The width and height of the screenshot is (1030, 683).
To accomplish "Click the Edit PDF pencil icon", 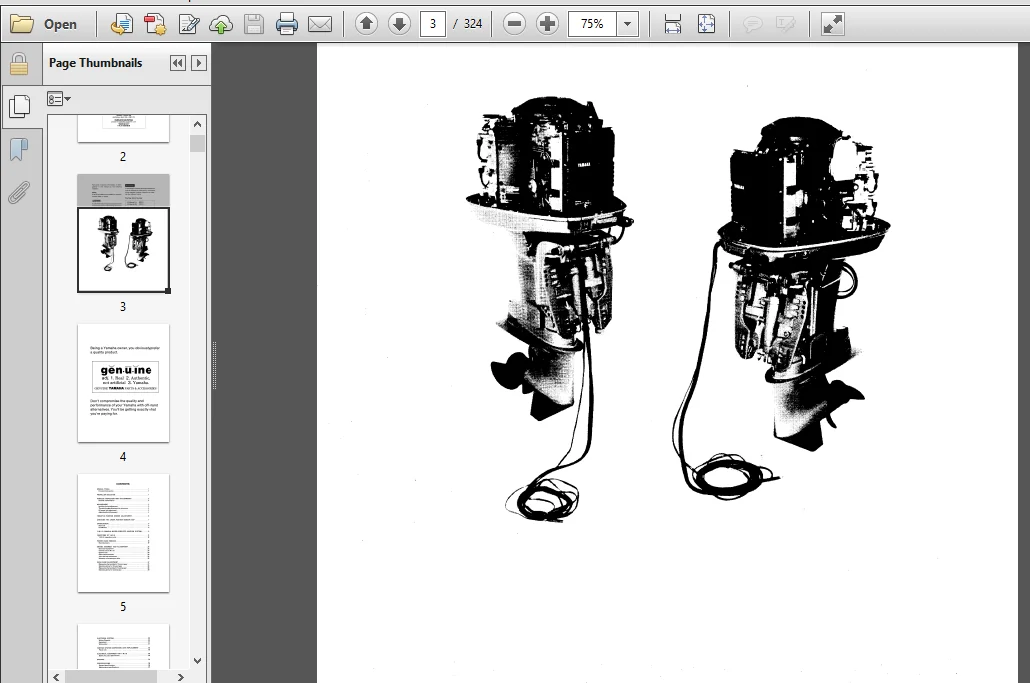I will [x=189, y=24].
